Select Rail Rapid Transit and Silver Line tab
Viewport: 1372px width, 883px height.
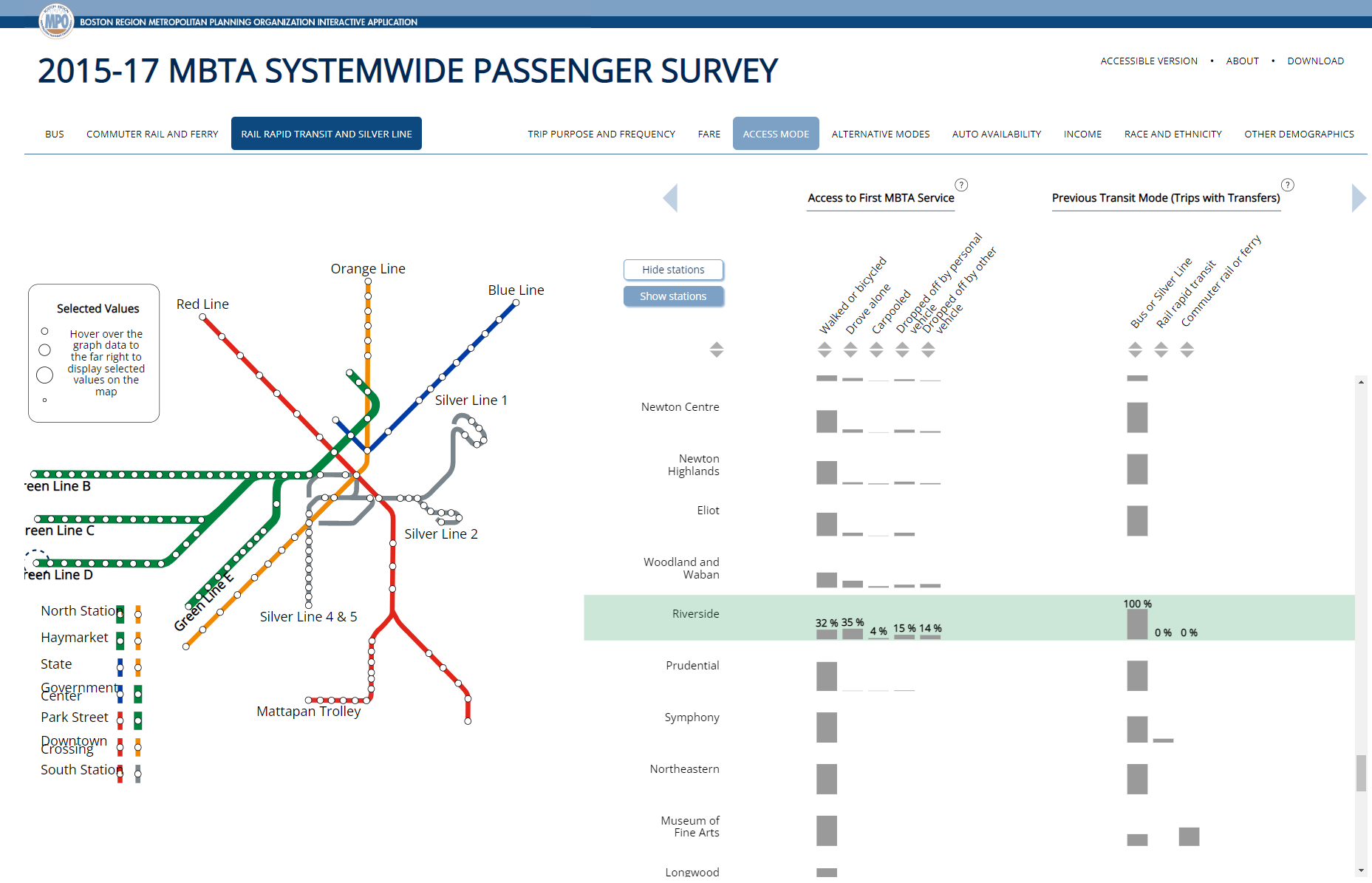pyautogui.click(x=327, y=134)
